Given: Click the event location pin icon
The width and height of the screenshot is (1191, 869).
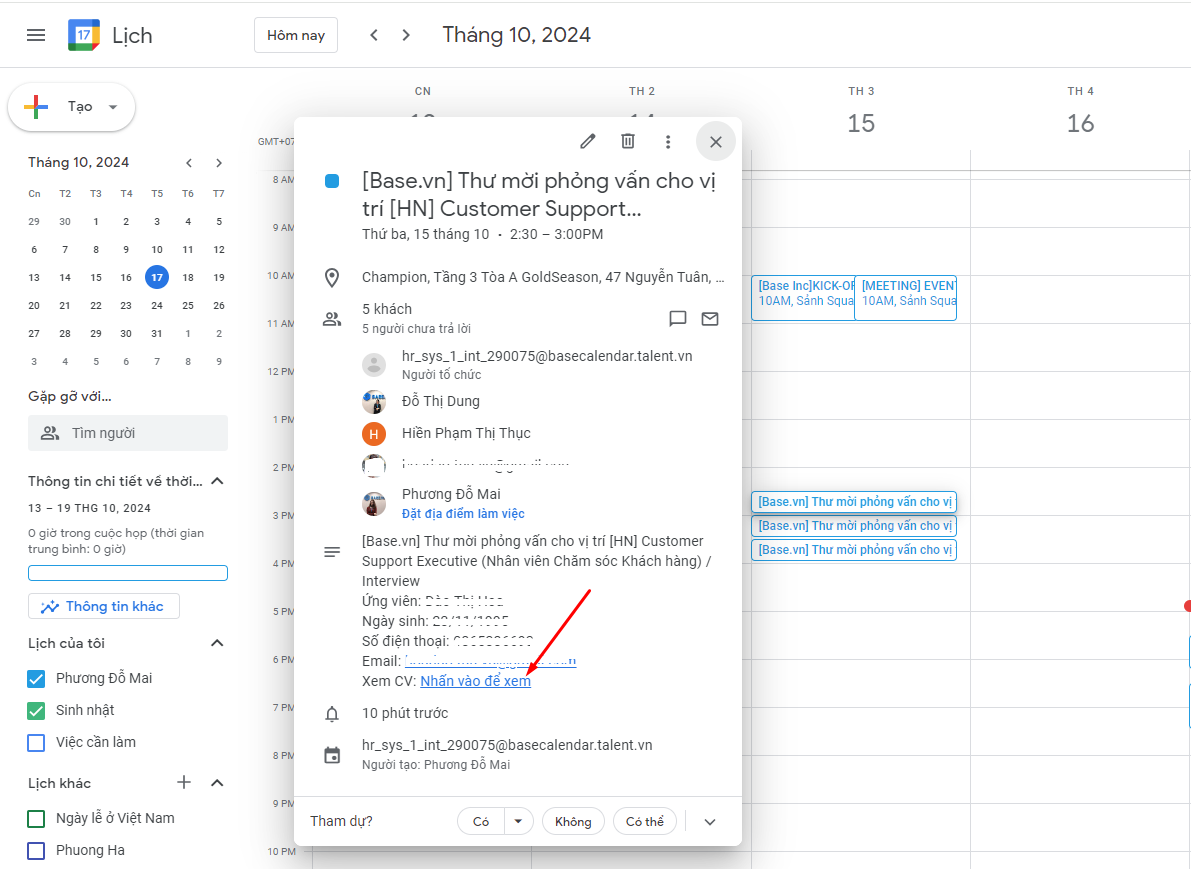Looking at the screenshot, I should click(x=332, y=278).
